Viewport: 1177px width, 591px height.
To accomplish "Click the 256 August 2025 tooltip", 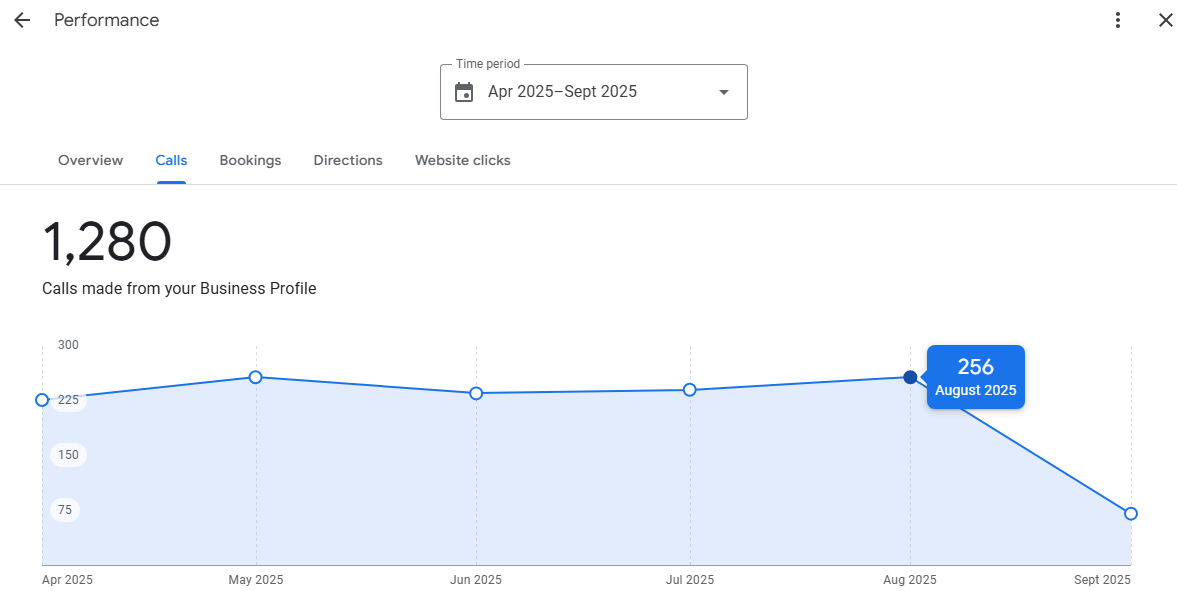I will (975, 377).
